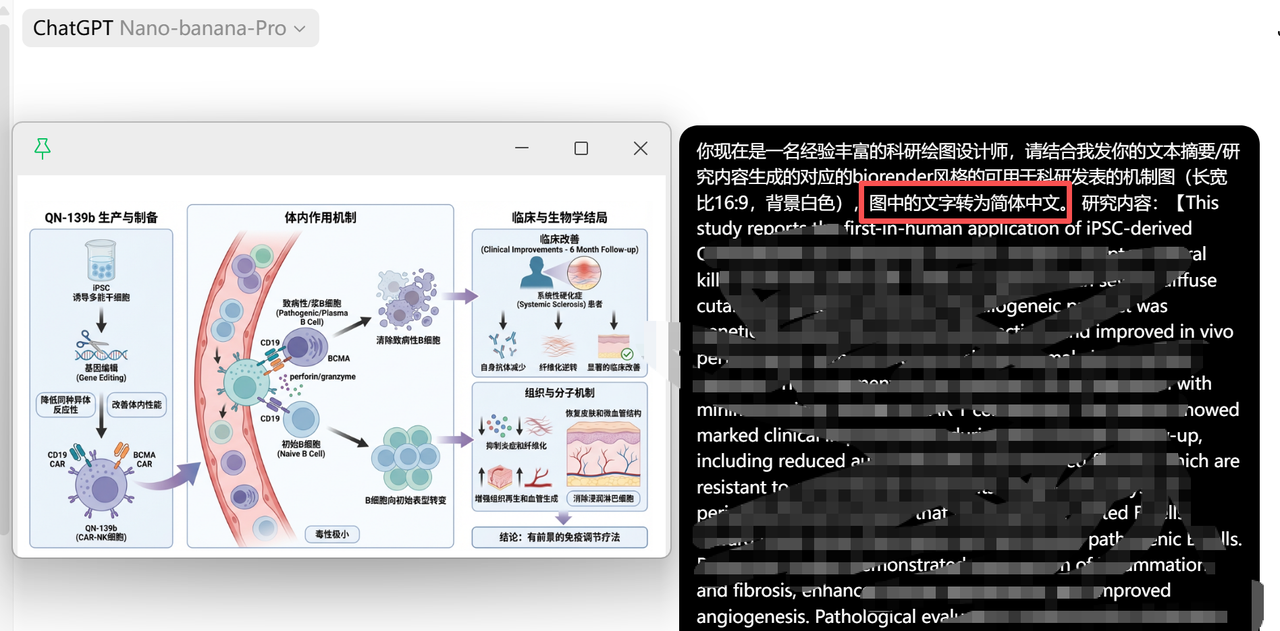Open the Nano-banana-Pro model dropdown

click(x=298, y=28)
